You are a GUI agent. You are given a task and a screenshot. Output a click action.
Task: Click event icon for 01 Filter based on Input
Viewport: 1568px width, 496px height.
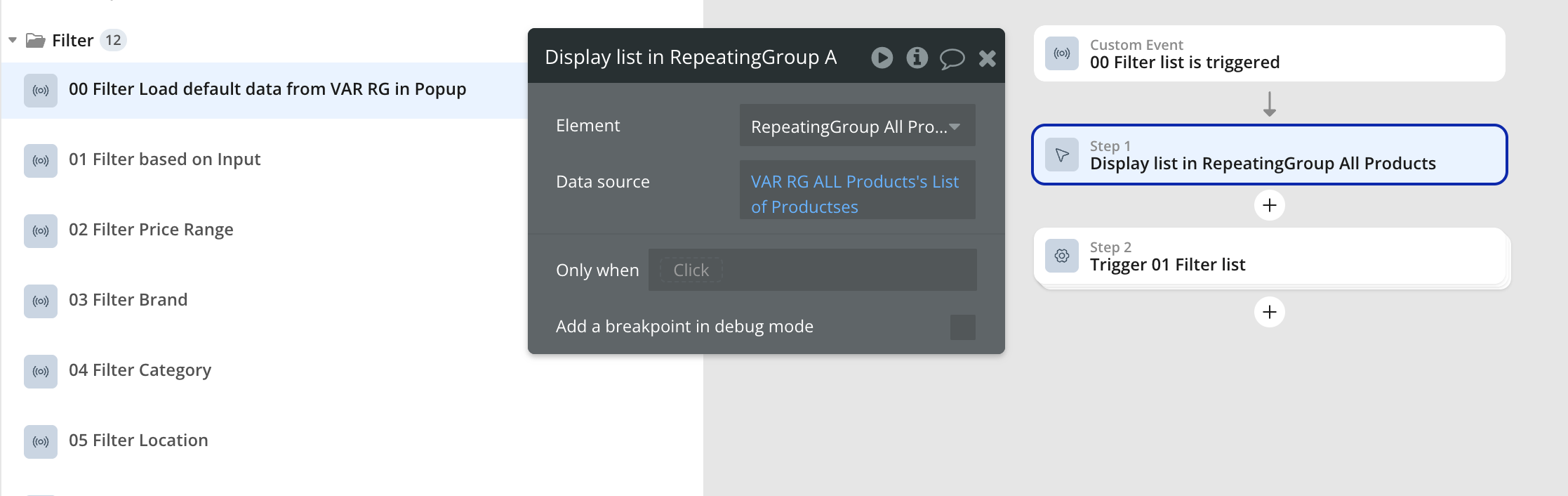pos(41,161)
